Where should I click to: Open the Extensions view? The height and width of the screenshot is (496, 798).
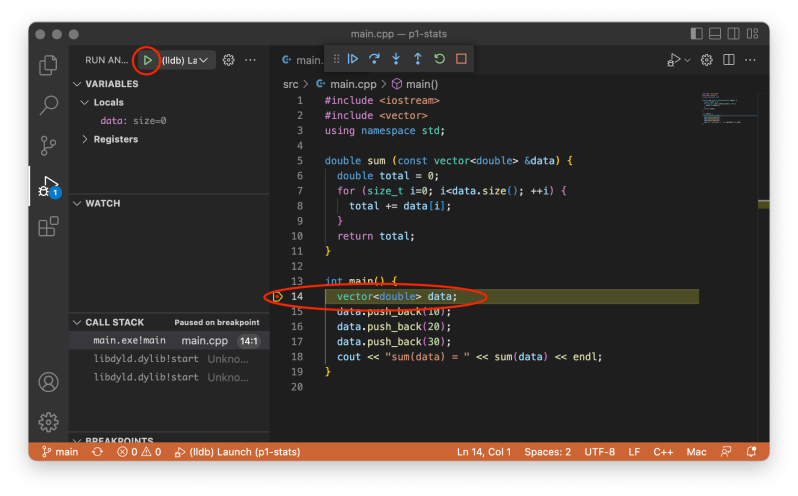[48, 227]
